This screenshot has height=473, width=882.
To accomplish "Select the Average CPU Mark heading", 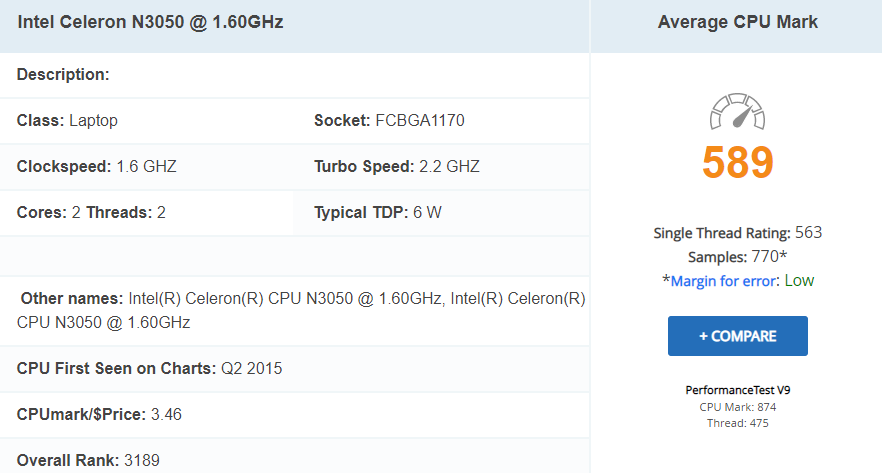I will pyautogui.click(x=738, y=22).
